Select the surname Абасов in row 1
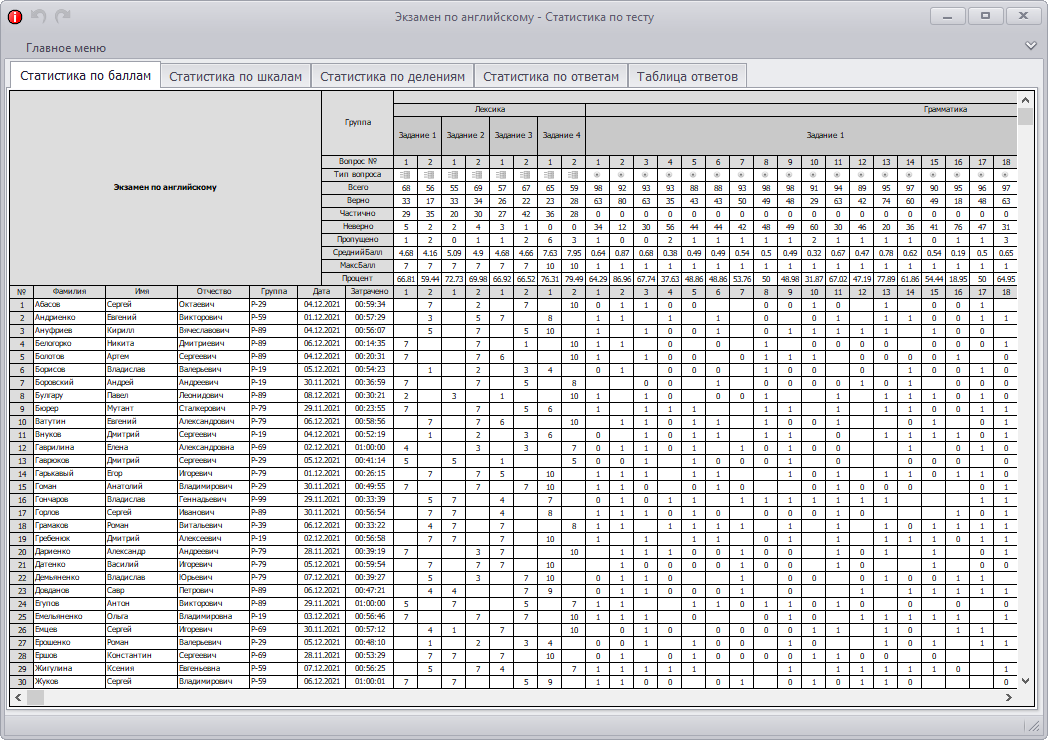This screenshot has height=740, width=1048. pyautogui.click(x=47, y=304)
